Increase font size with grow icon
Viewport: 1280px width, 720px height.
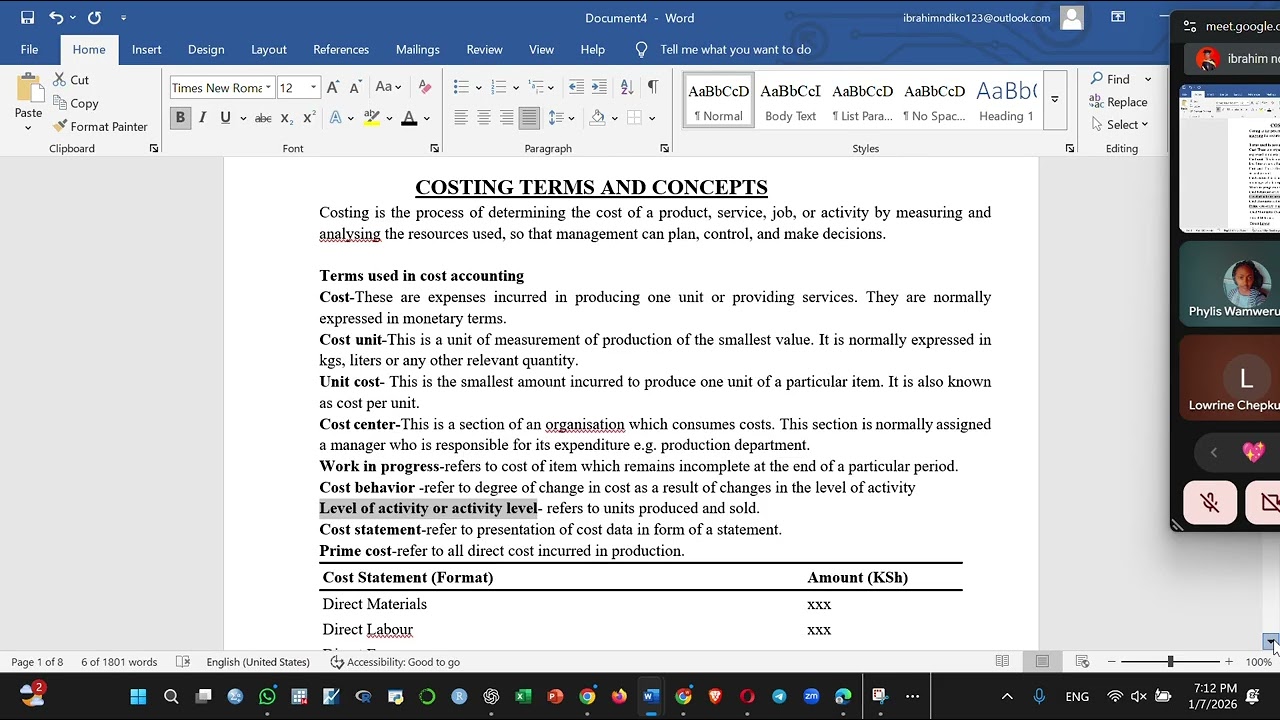pos(333,87)
